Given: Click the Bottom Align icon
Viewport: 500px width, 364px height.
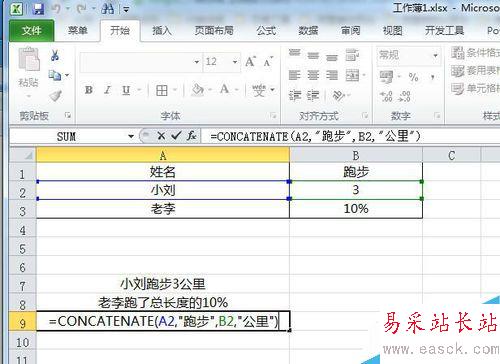Looking at the screenshot, I should point(332,57).
